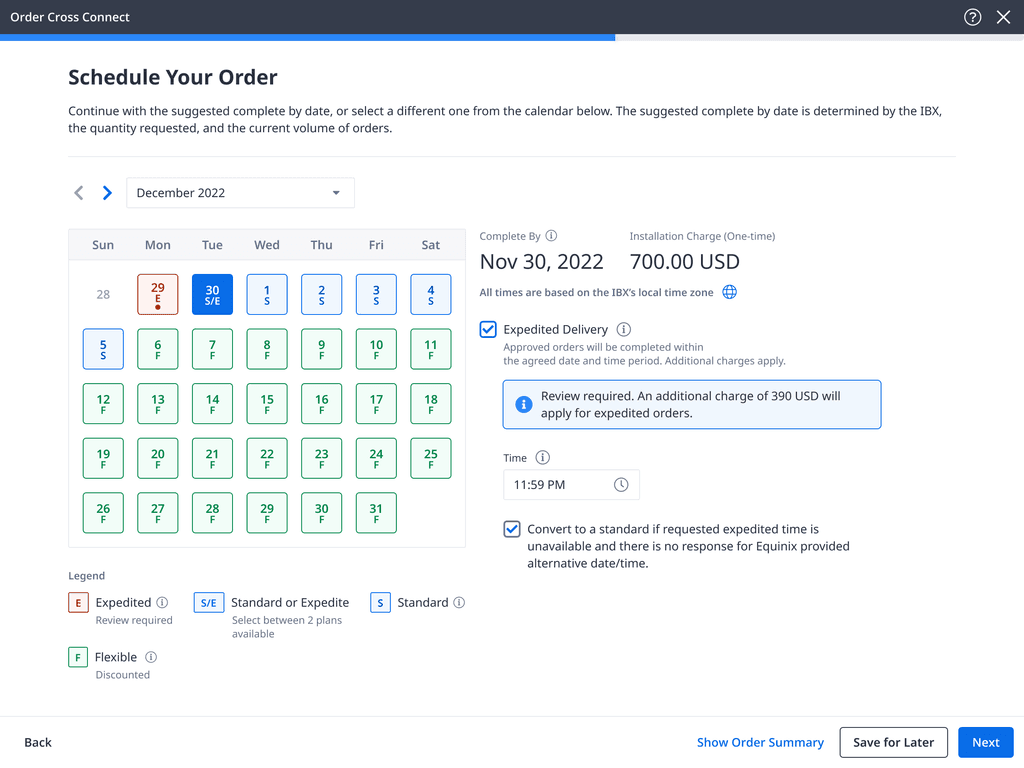1024x768 pixels.
Task: Click the 11:59 PM time input field
Action: click(x=571, y=485)
